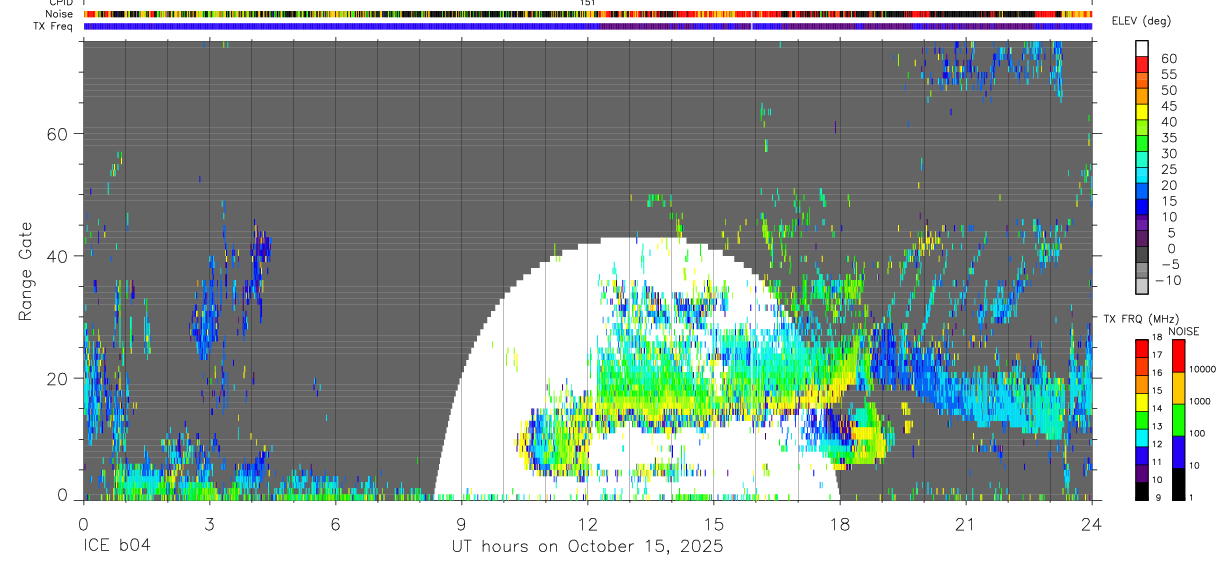
Task: Select the blue 15–20 ELEV colorbar segment
Action: click(1141, 192)
